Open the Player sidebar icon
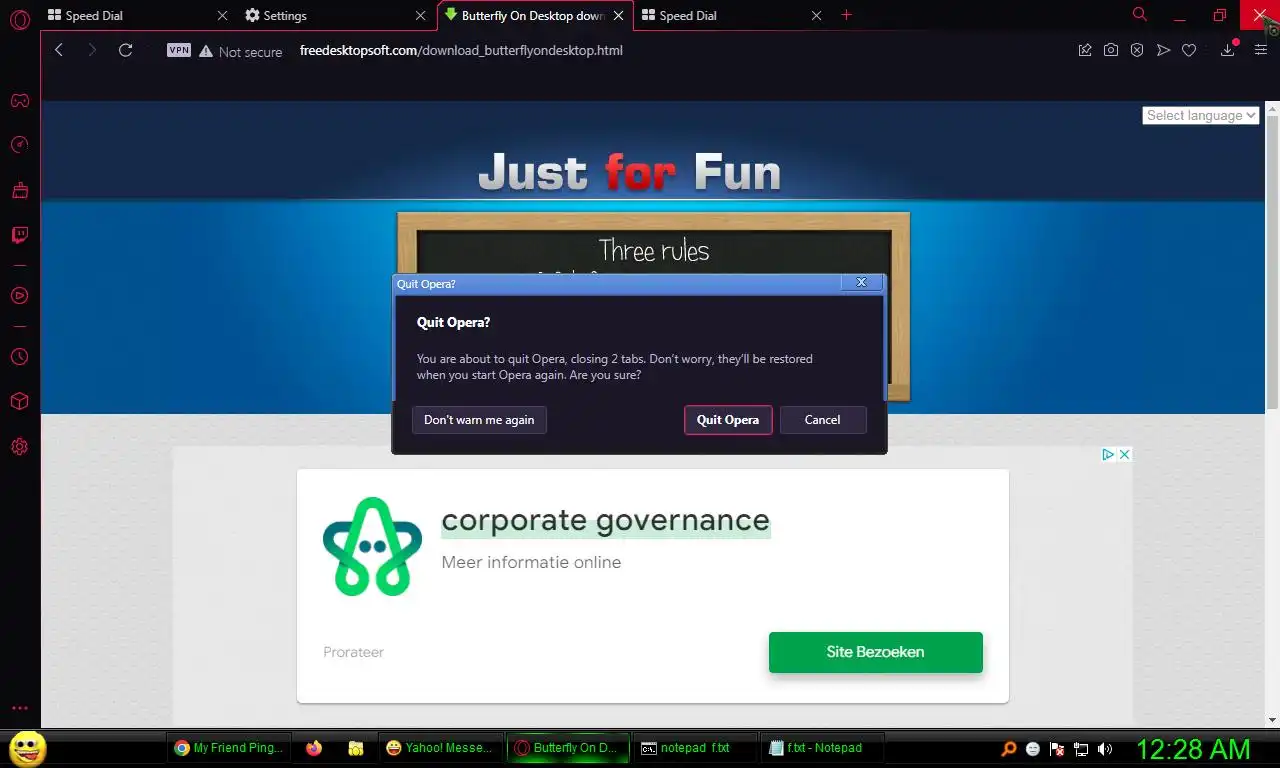 click(x=19, y=295)
